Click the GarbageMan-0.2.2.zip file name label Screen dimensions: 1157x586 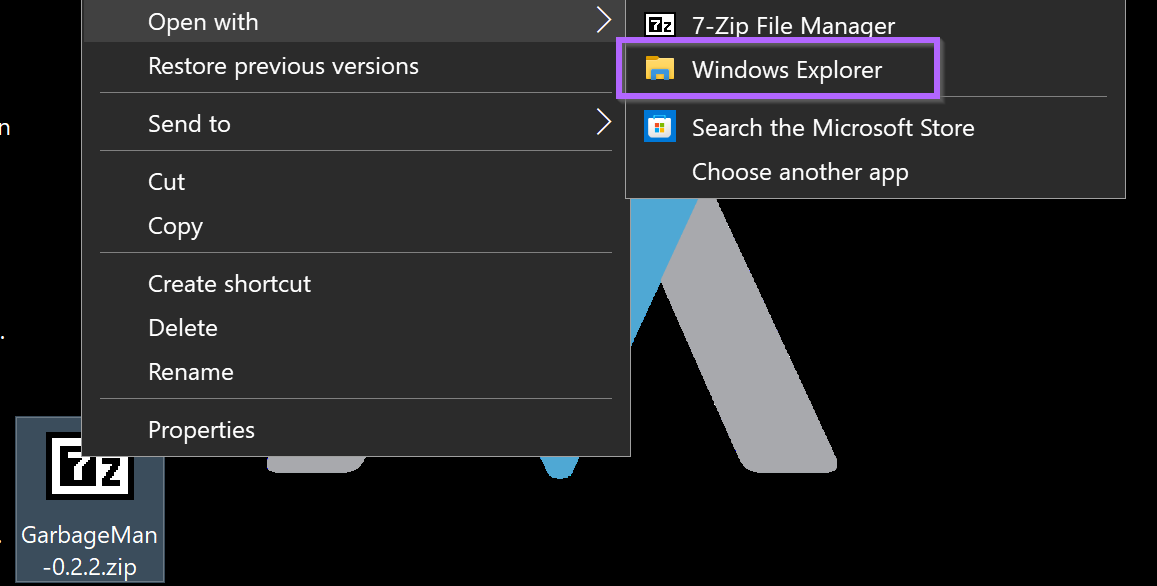(x=89, y=551)
